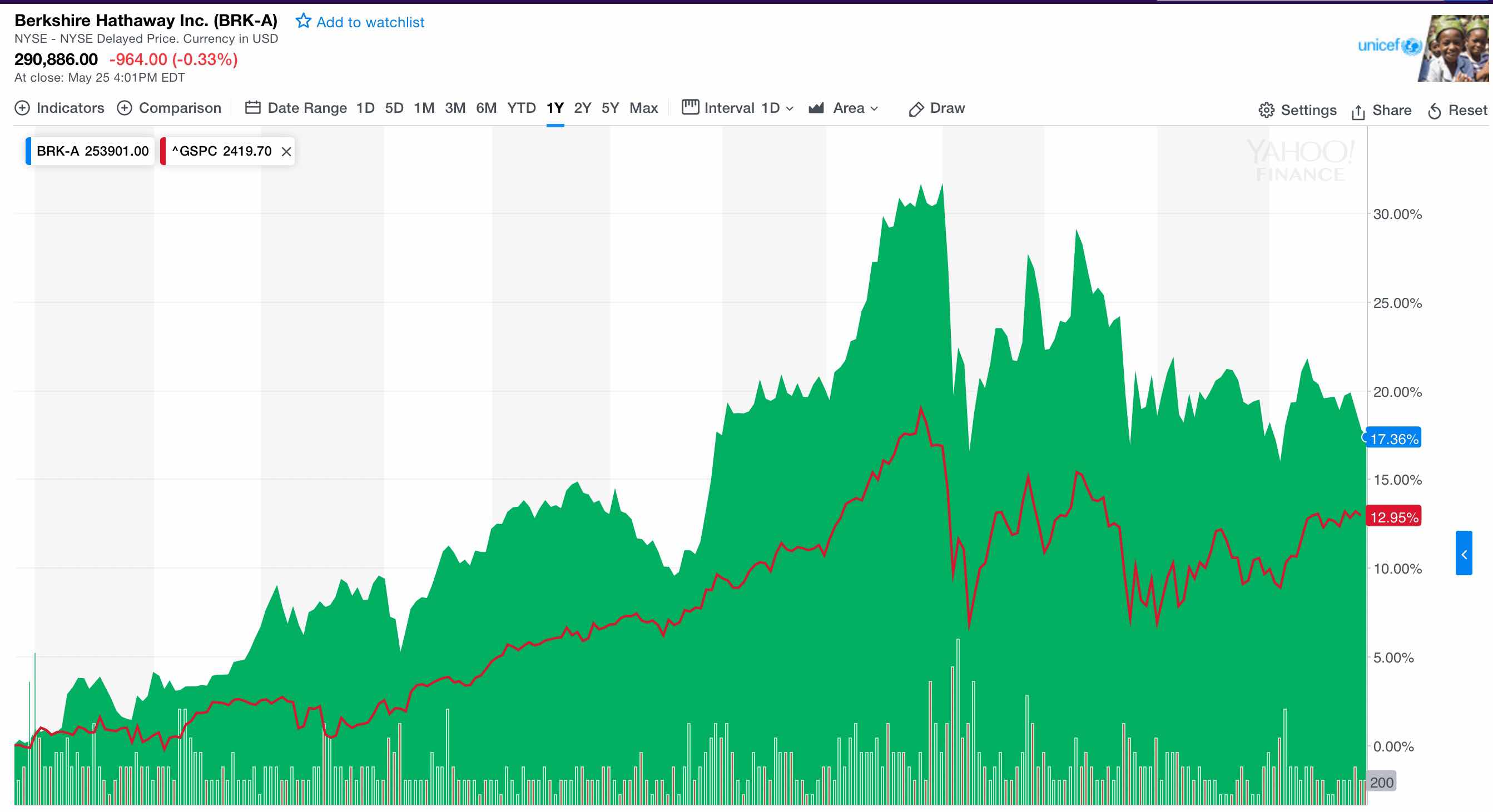Select the ^GSPC 2419.70 legend label

(221, 151)
